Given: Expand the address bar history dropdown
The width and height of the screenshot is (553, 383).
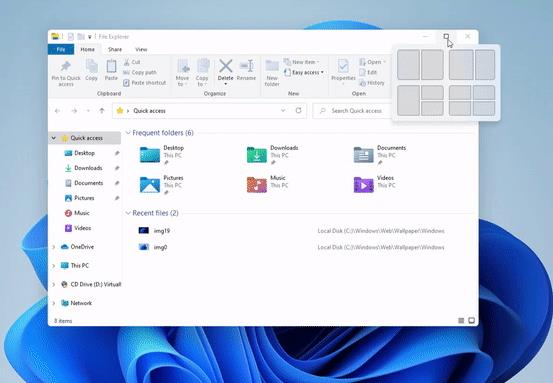Looking at the screenshot, I should click(x=283, y=111).
